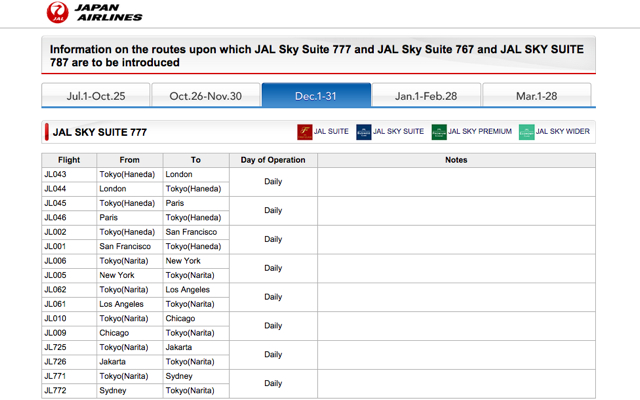Screen dimensions: 640x400
Task: Click the Notes column header
Action: 456,160
